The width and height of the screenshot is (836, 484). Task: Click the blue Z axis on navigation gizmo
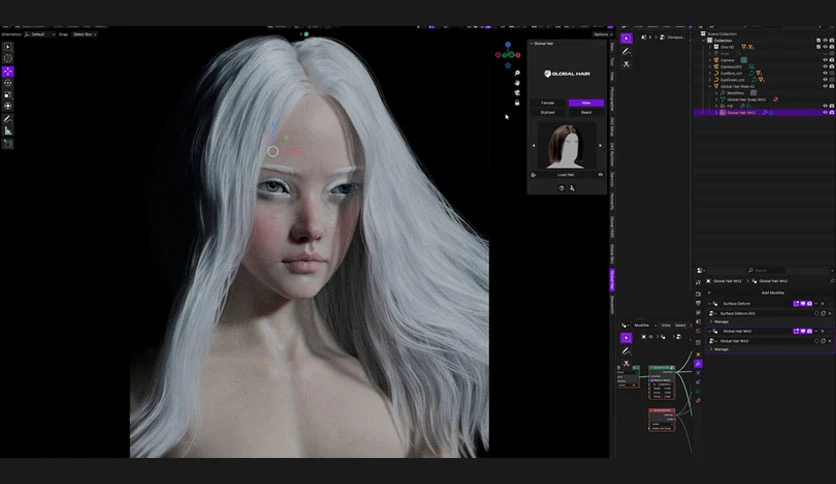click(x=508, y=45)
